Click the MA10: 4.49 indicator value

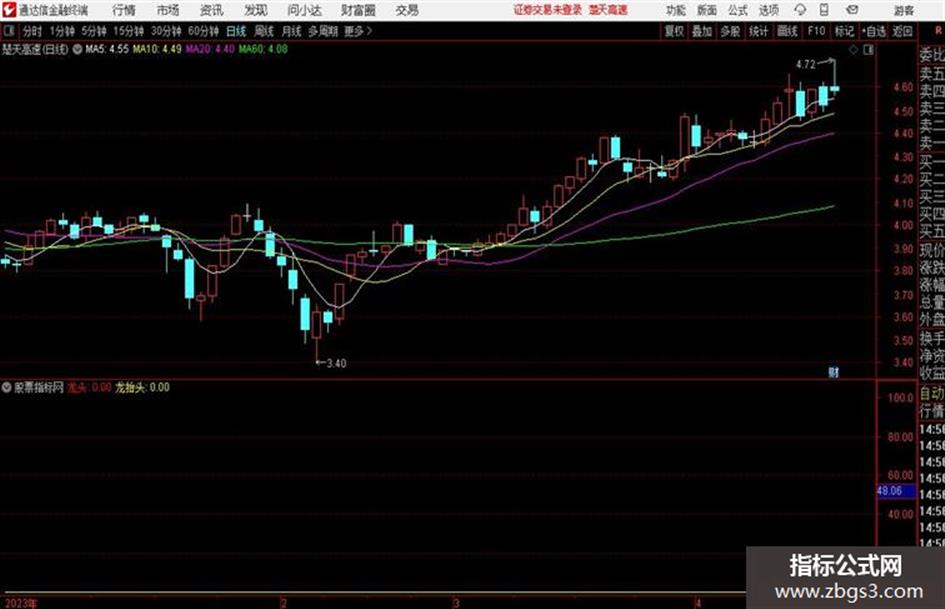click(x=157, y=49)
